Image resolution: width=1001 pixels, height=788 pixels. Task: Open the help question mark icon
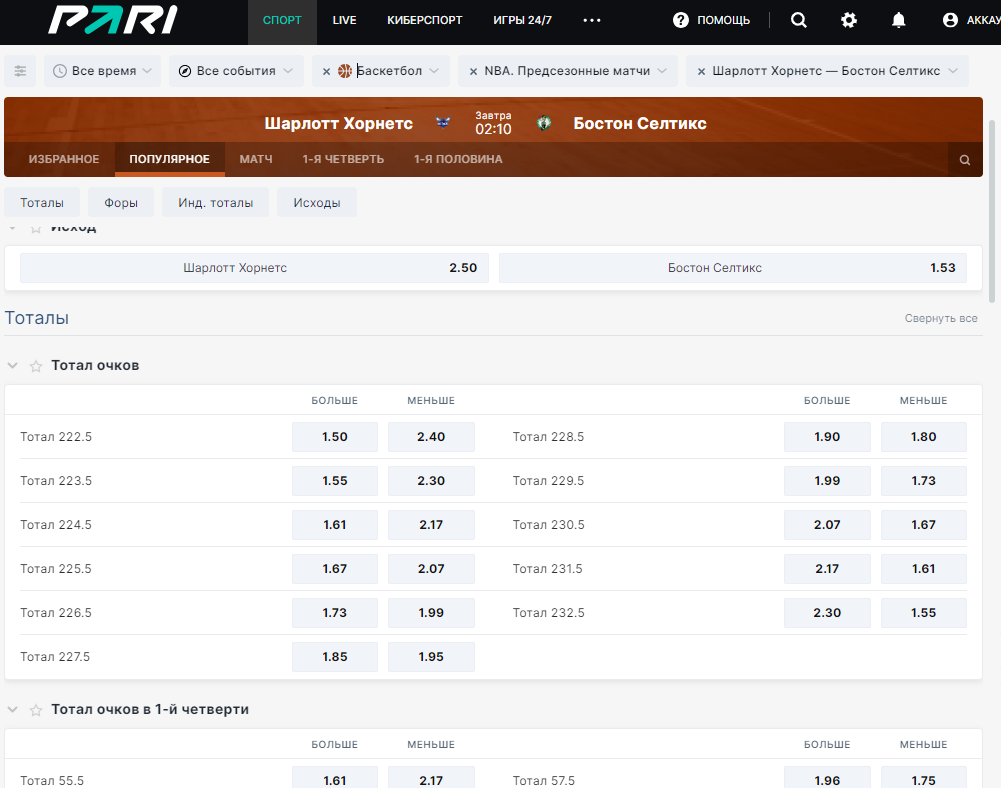point(681,20)
